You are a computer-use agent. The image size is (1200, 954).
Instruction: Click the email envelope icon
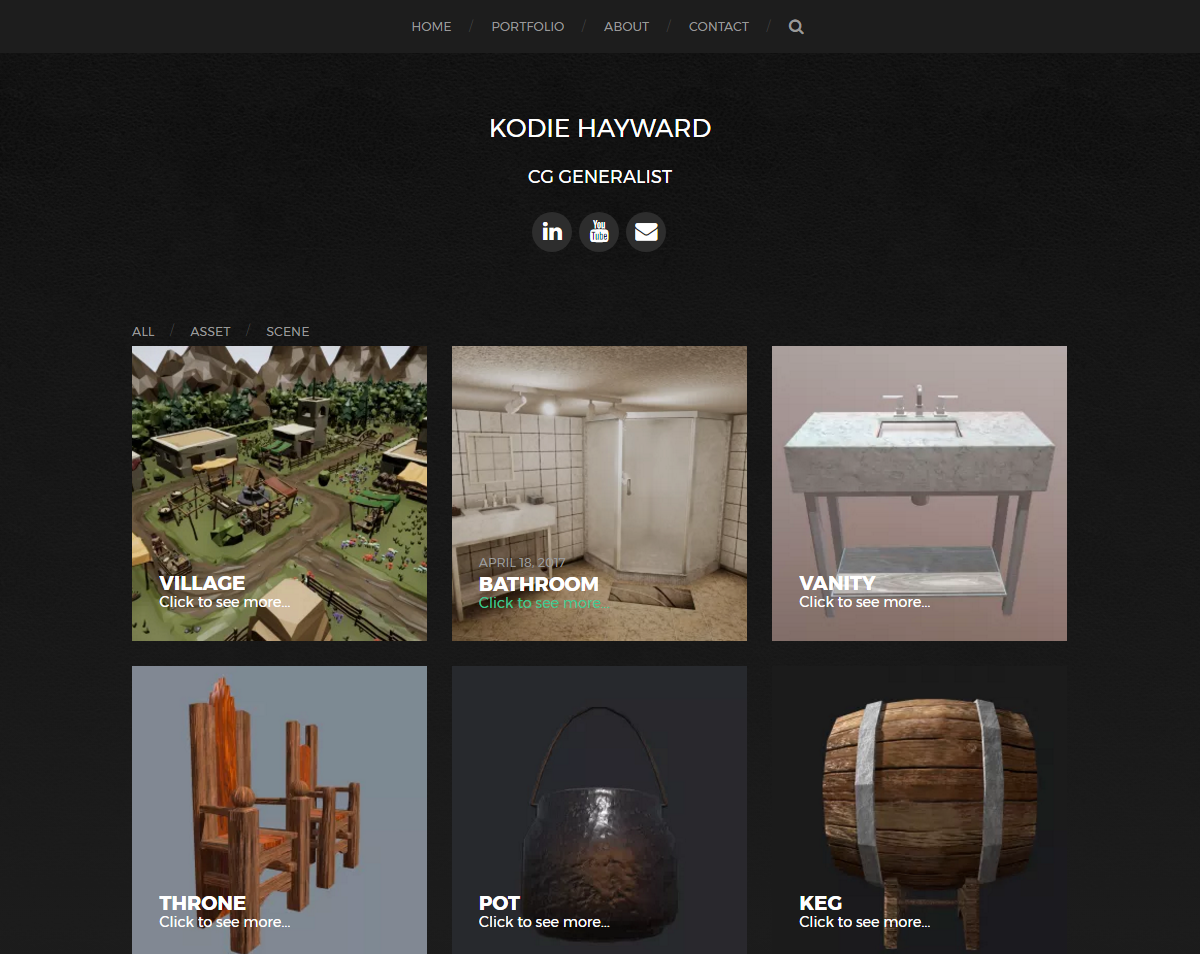click(x=646, y=232)
